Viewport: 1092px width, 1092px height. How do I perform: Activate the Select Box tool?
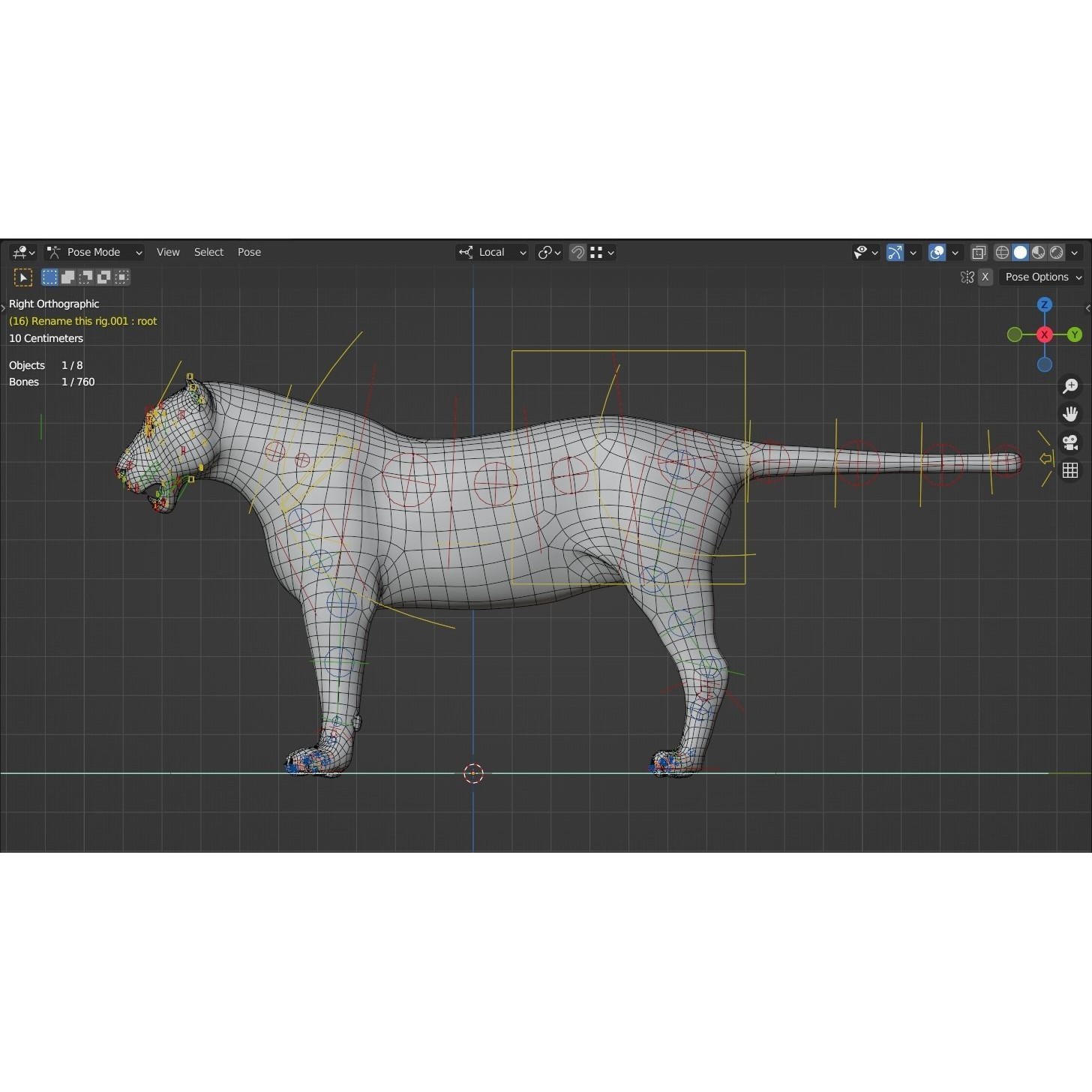coord(49,277)
